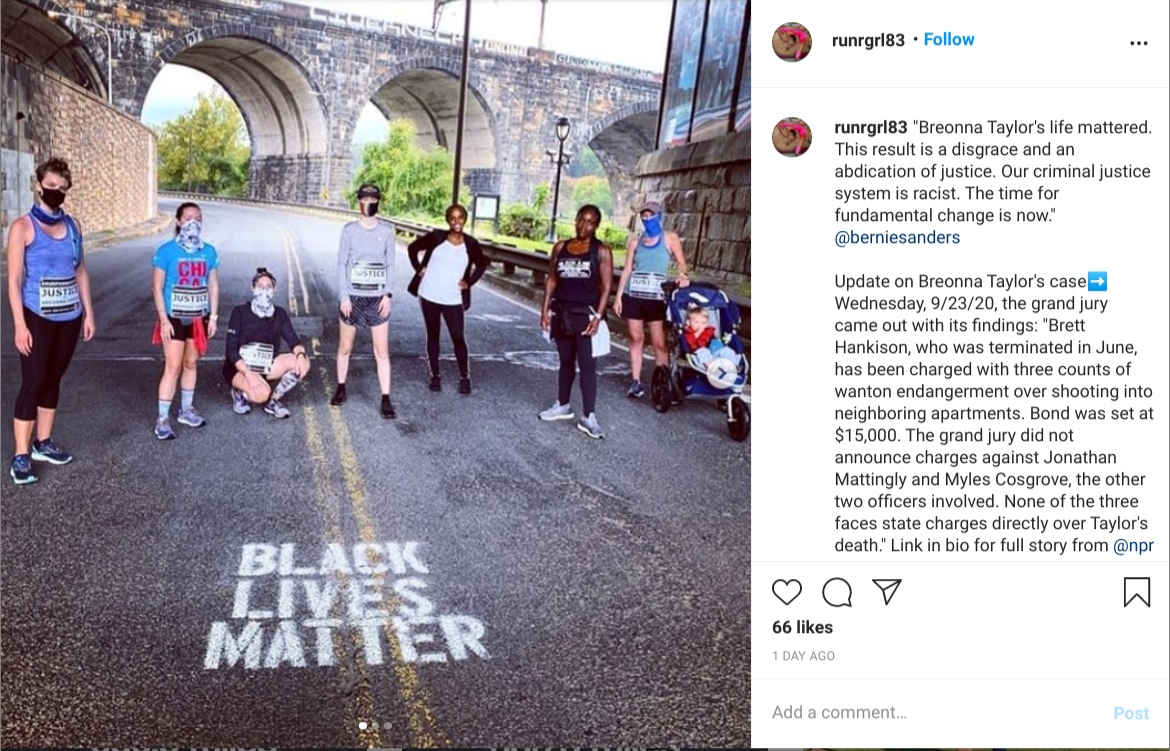
Task: Select the second carousel dot indicator
Action: click(x=375, y=725)
